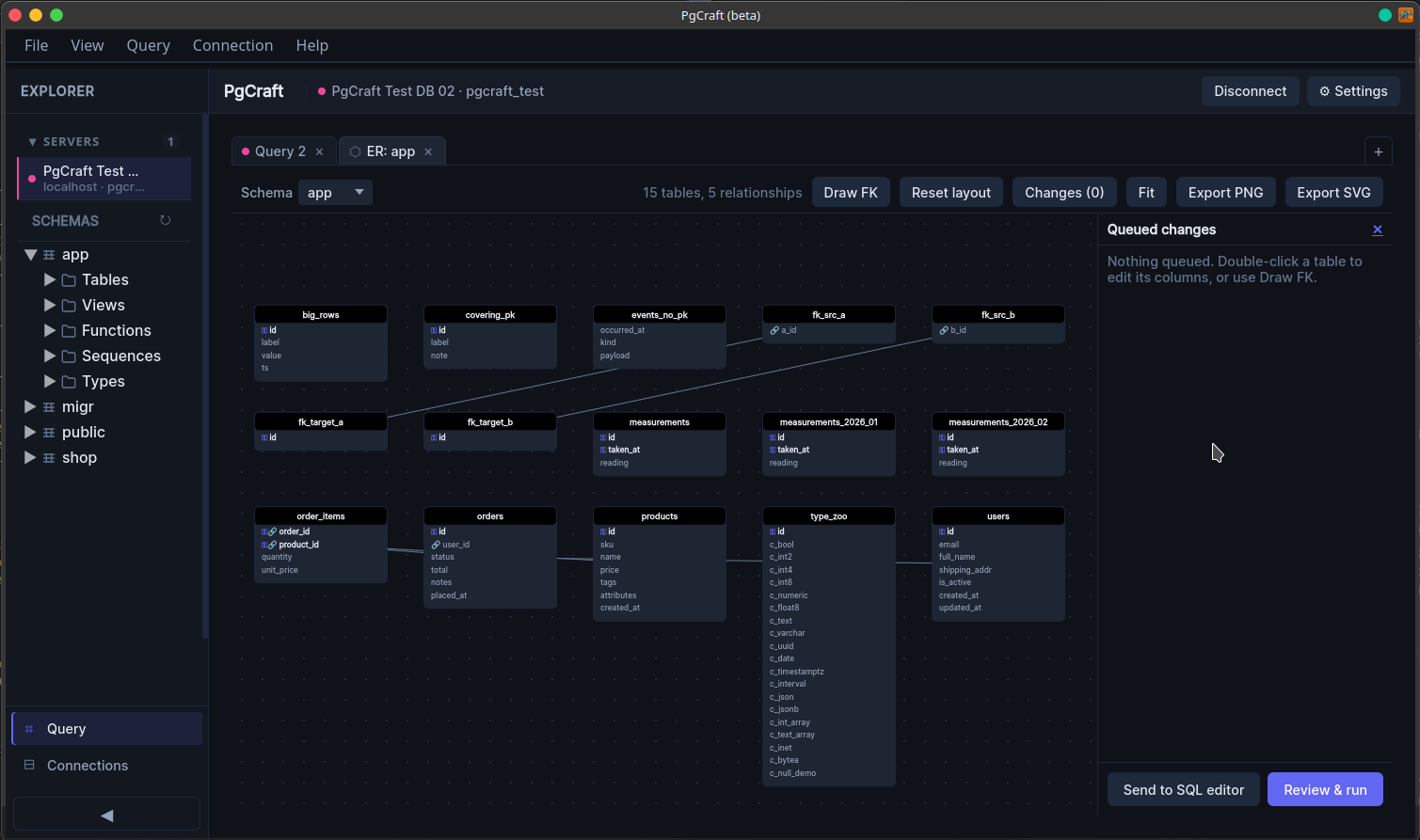Expand the Types folder
Viewport: 1420px width, 840px height.
click(x=50, y=382)
